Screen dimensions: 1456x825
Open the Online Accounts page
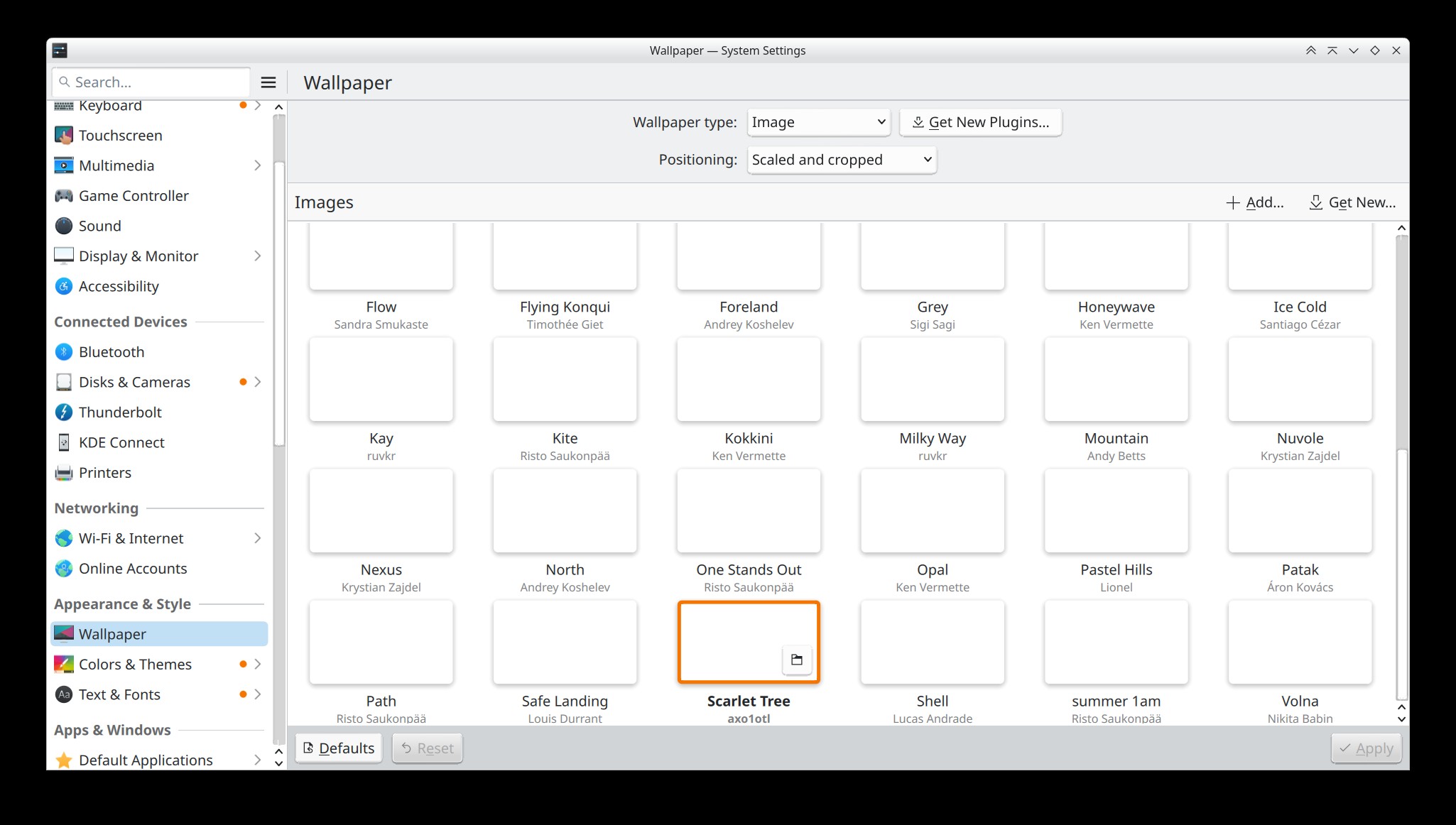click(159, 568)
